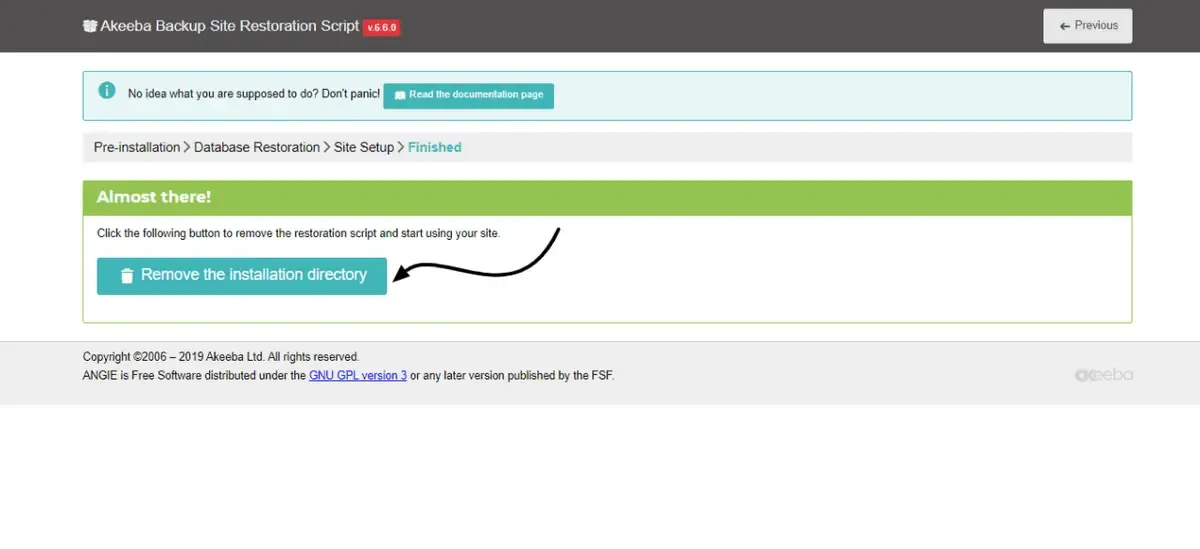Click Remove the installation directory button
Screen dimensions: 1200x549
pos(242,276)
